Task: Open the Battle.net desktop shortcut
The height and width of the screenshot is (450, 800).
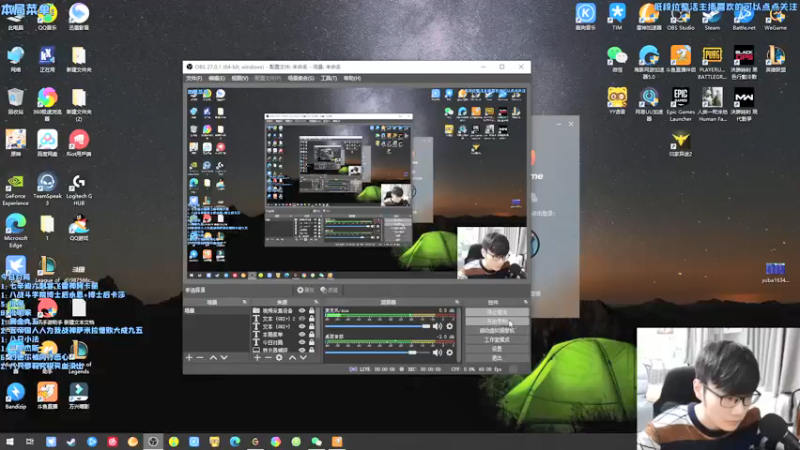Action: pyautogui.click(x=744, y=16)
